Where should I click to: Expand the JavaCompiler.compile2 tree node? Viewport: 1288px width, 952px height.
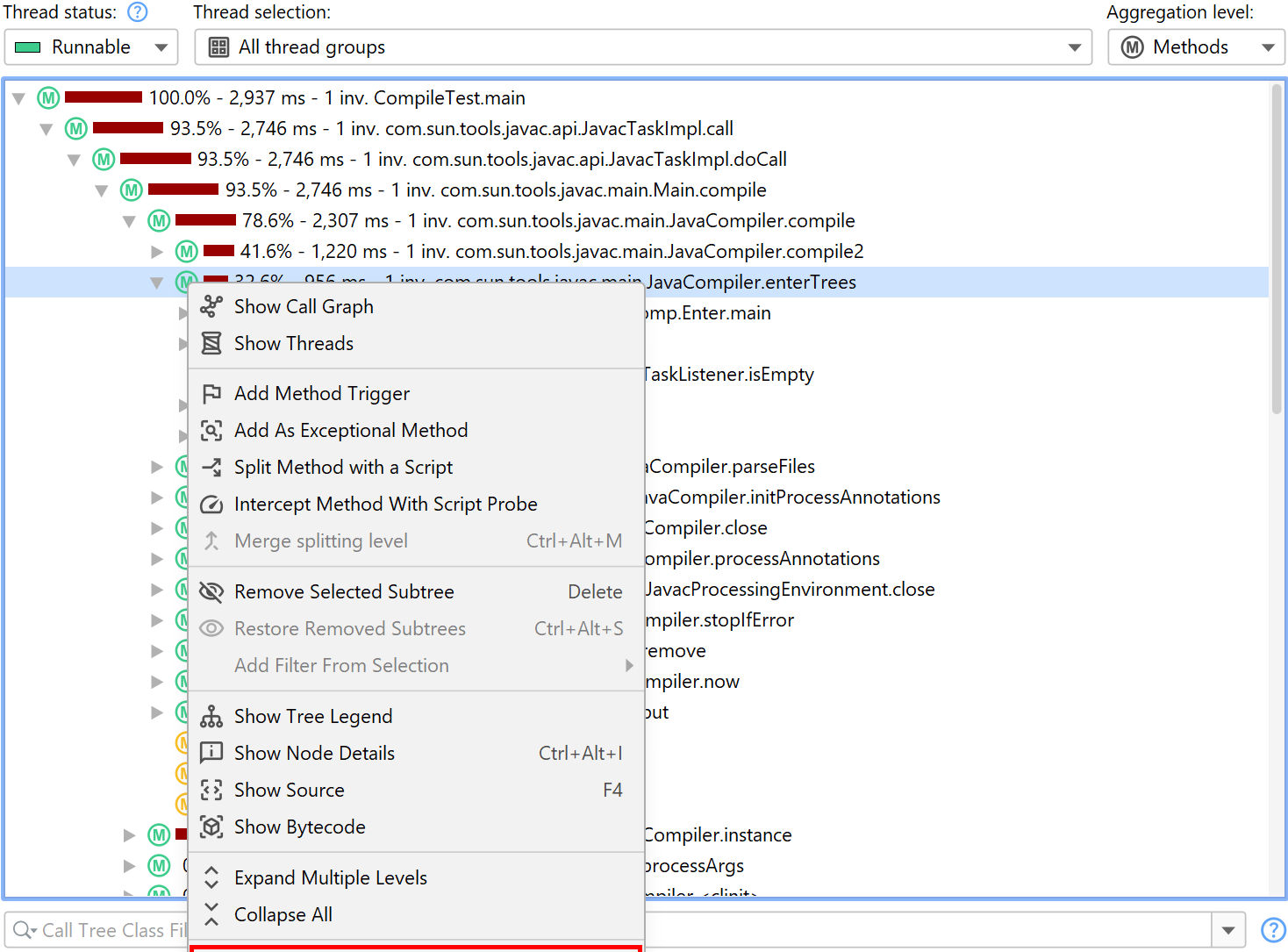click(x=157, y=252)
